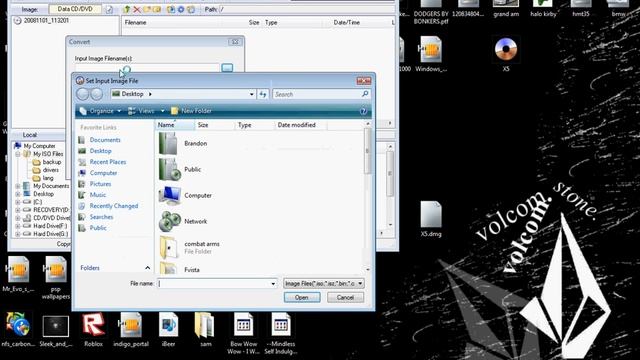Open the indigo_portal desktop file
This screenshot has width=640, height=360.
point(131,330)
